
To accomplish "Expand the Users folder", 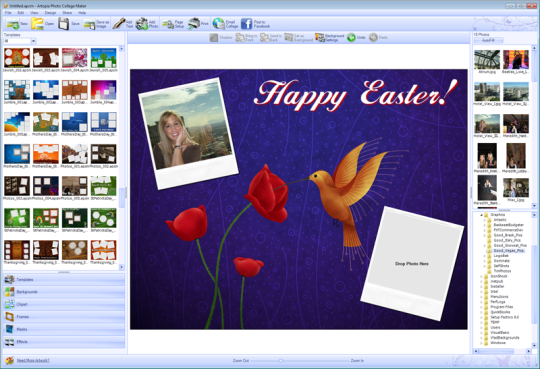I will [x=481, y=328].
